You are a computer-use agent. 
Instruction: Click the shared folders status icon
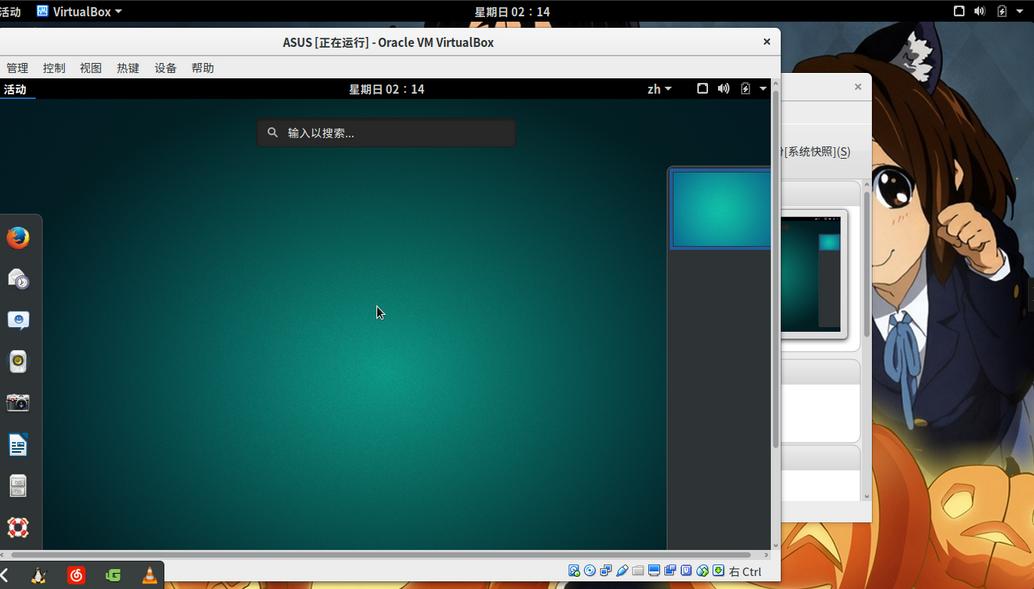click(638, 571)
